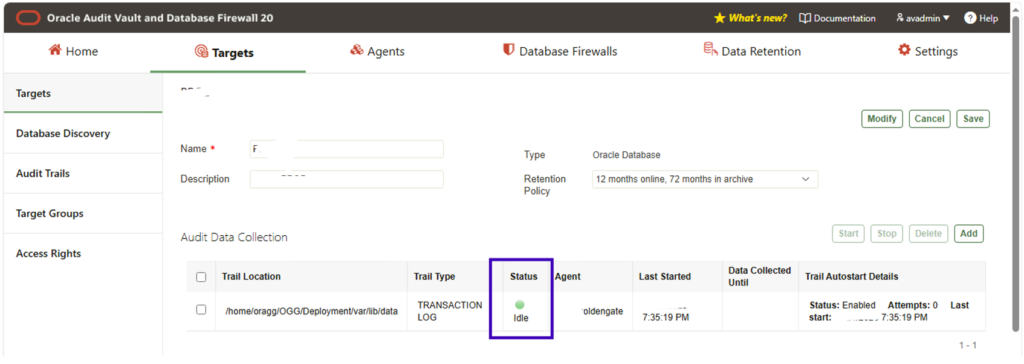Click the Trail Location column header

[x=251, y=276]
